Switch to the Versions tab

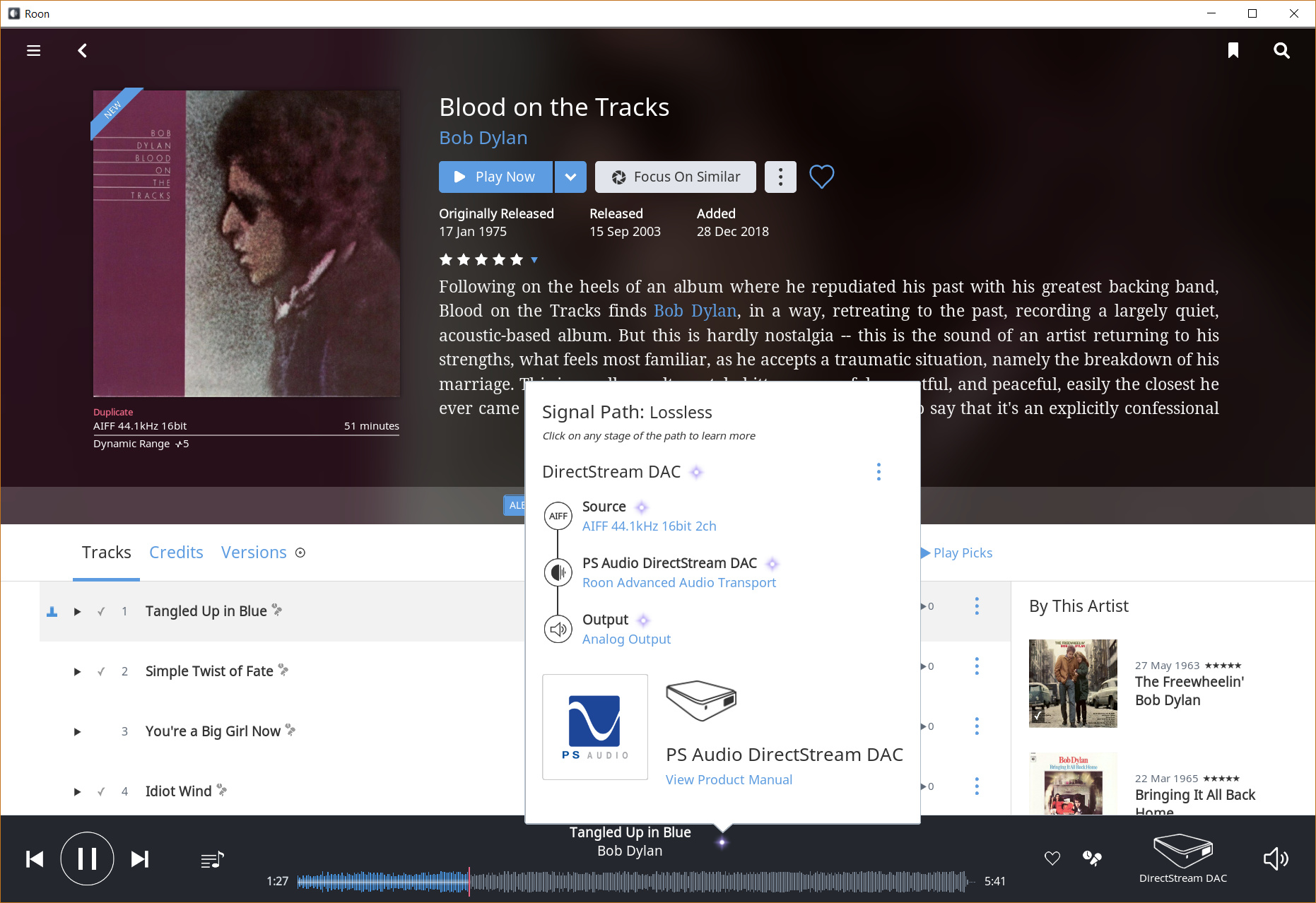click(254, 553)
